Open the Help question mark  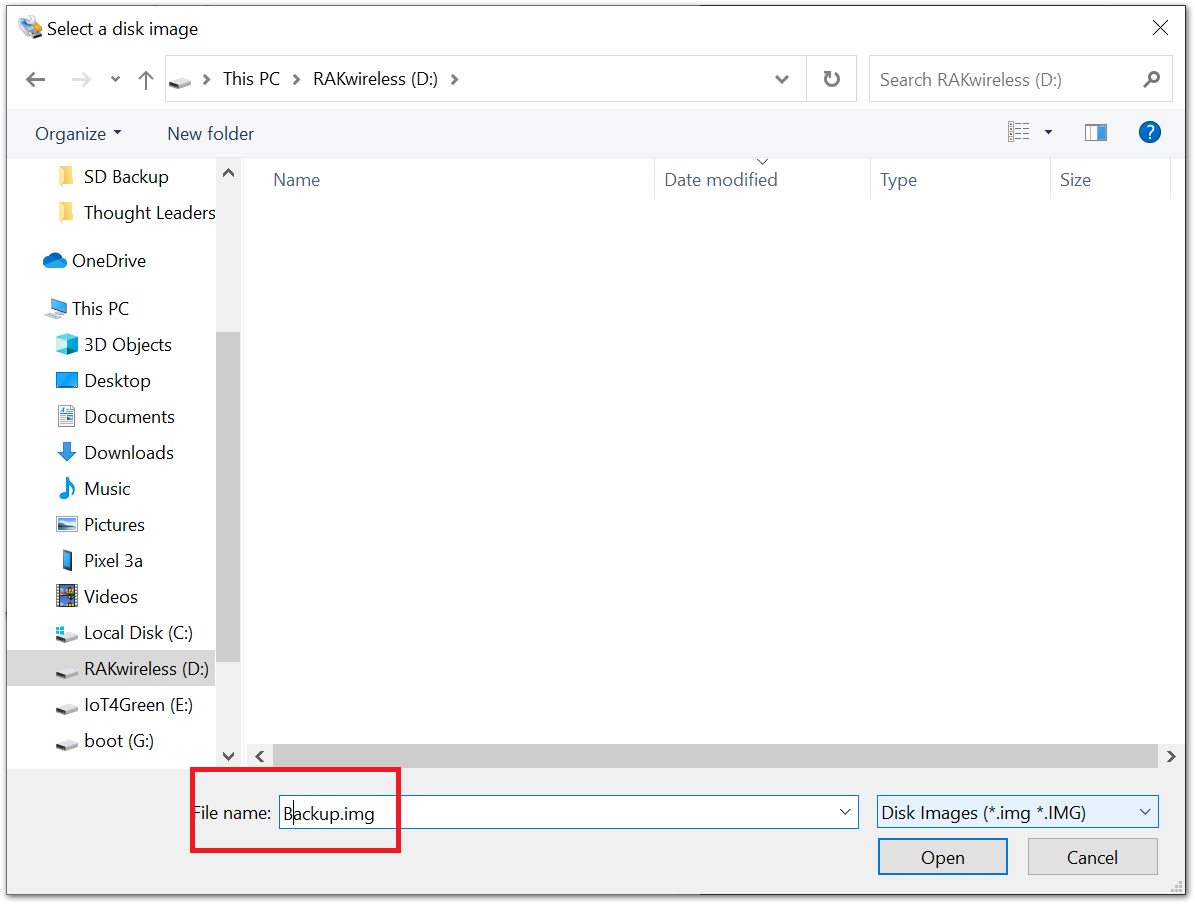point(1149,133)
